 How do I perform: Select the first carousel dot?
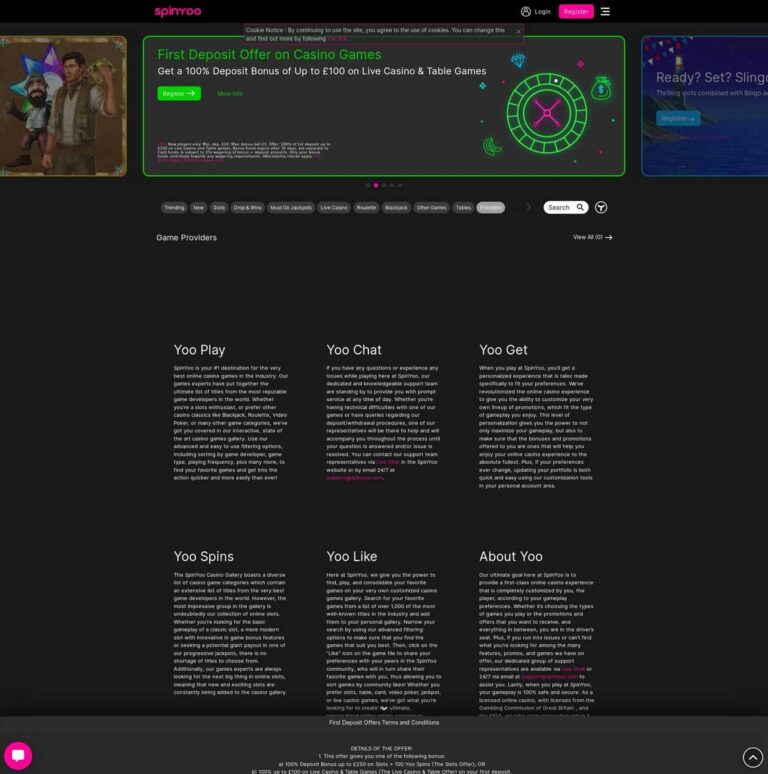368,185
